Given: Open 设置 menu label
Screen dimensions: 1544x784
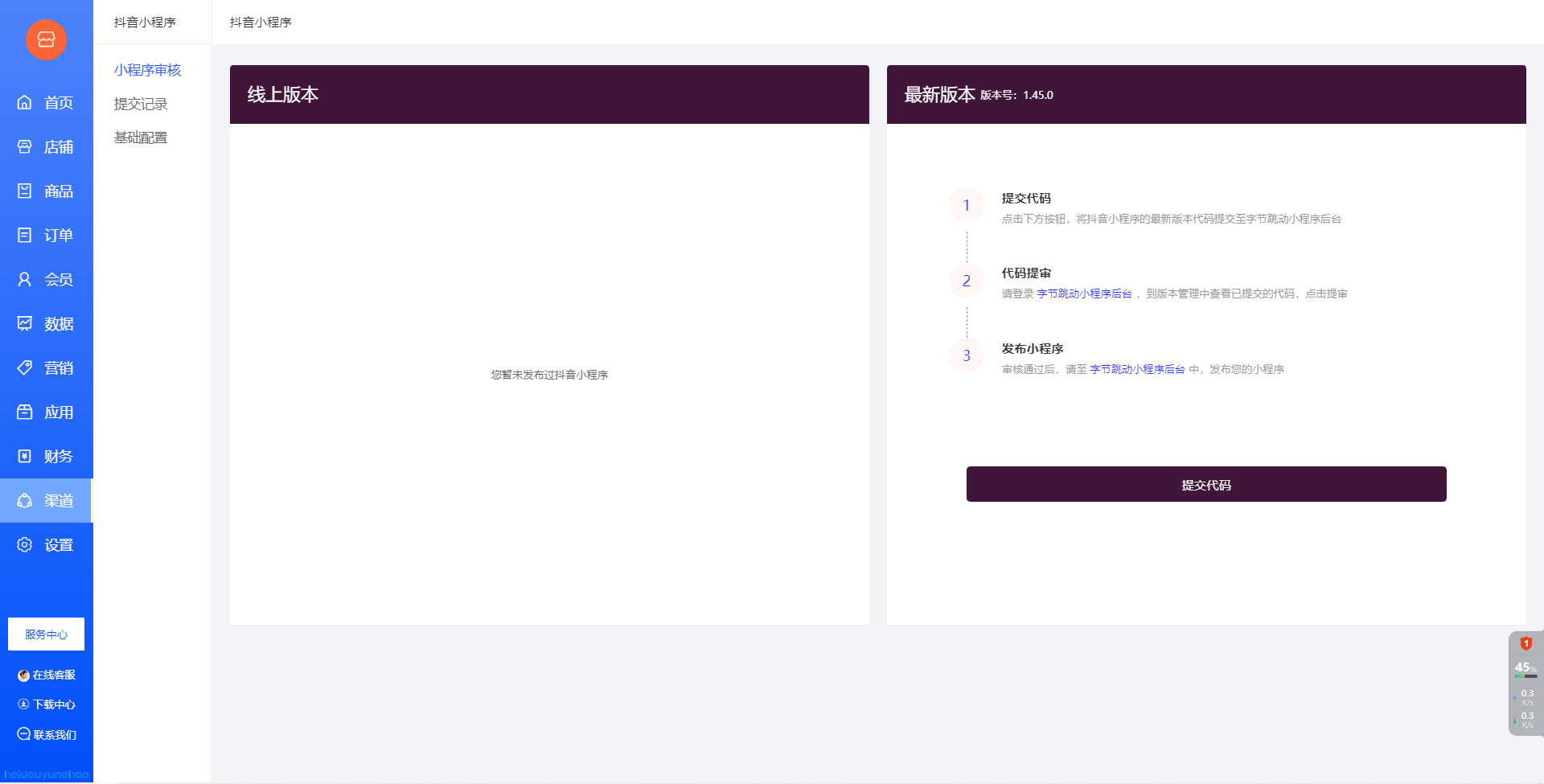Looking at the screenshot, I should [59, 545].
